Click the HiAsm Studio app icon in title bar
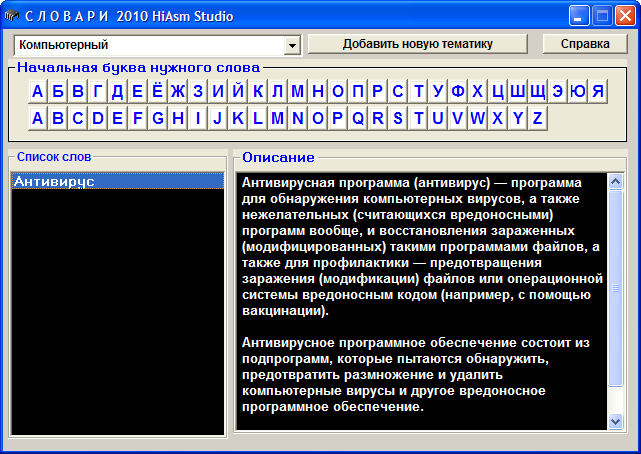641x454 pixels. [11, 16]
